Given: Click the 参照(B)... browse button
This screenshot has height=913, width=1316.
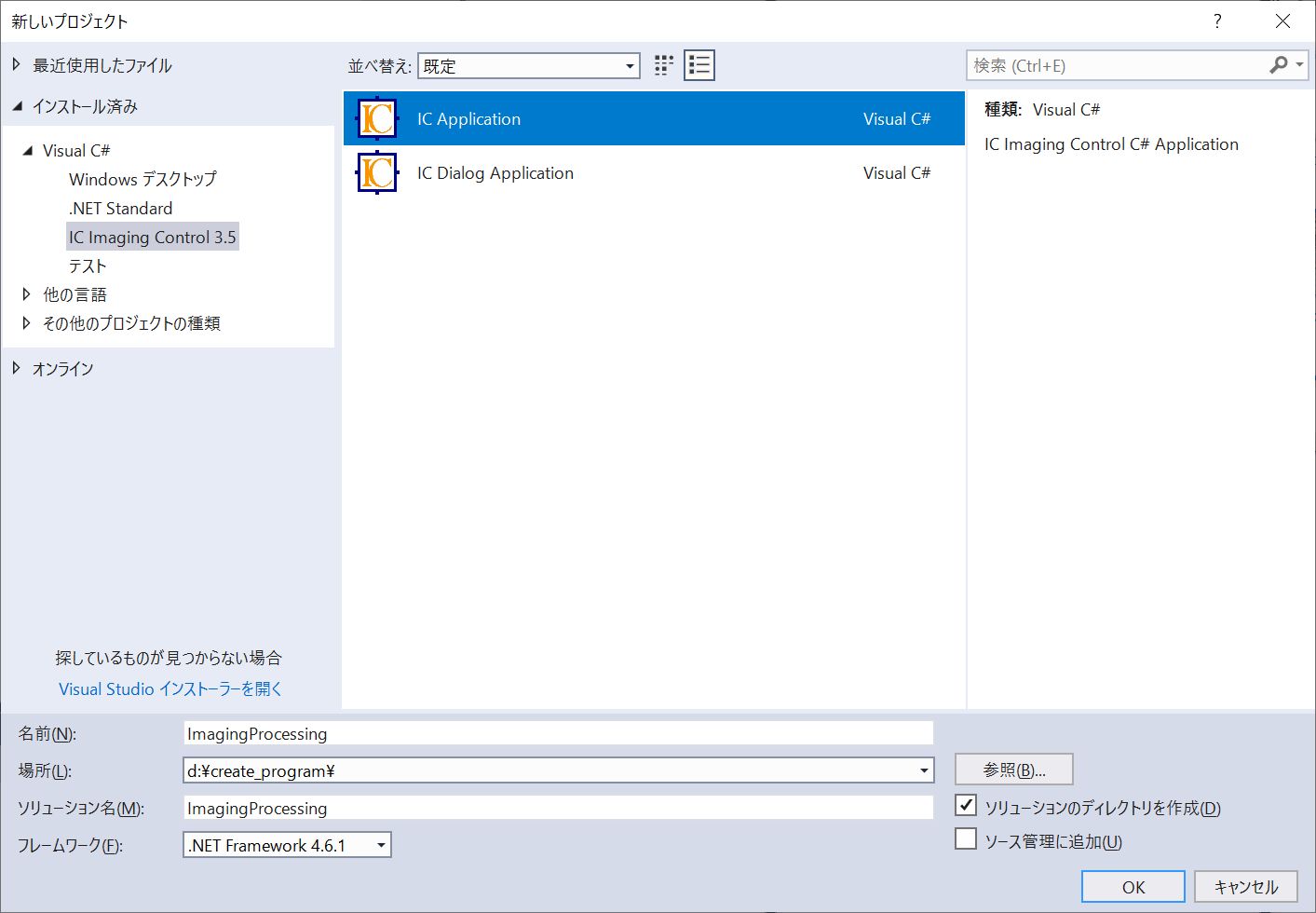Looking at the screenshot, I should point(1014,770).
